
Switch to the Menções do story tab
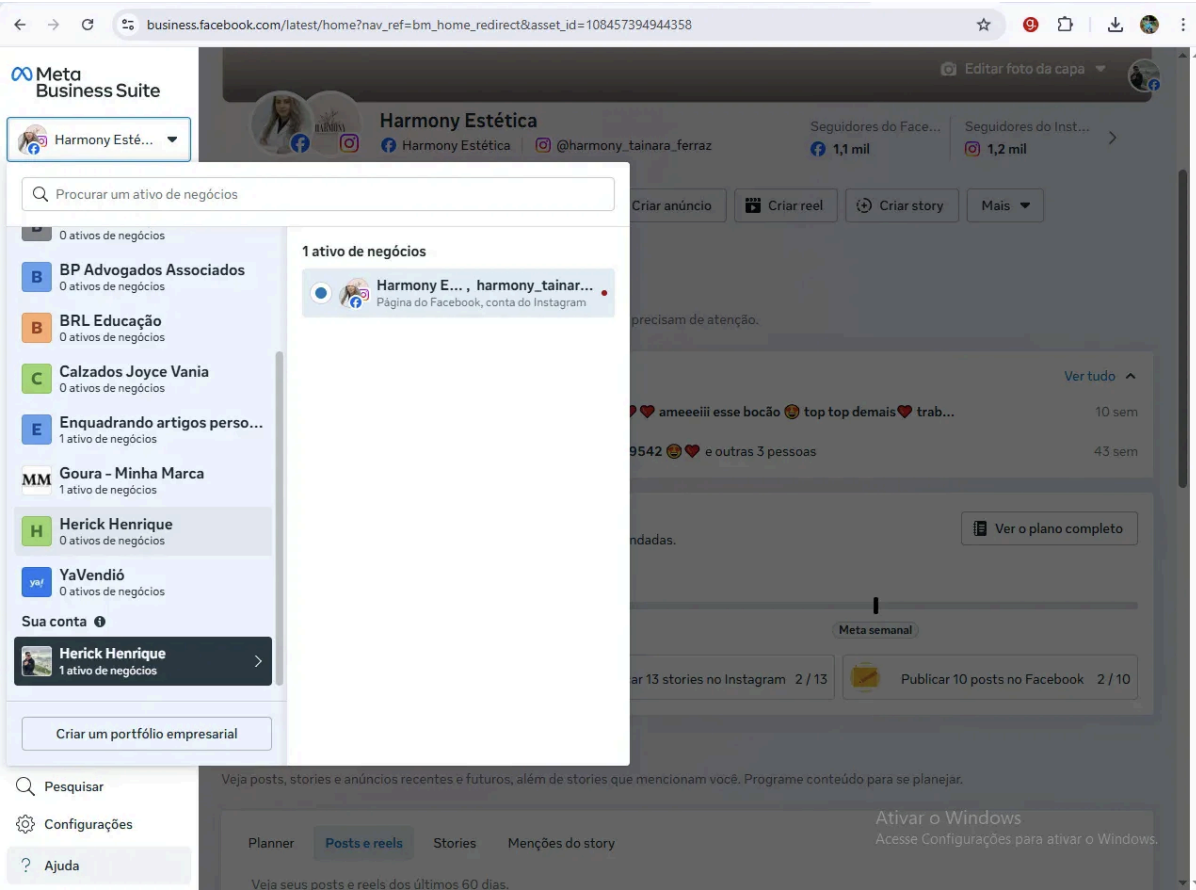pyautogui.click(x=561, y=843)
